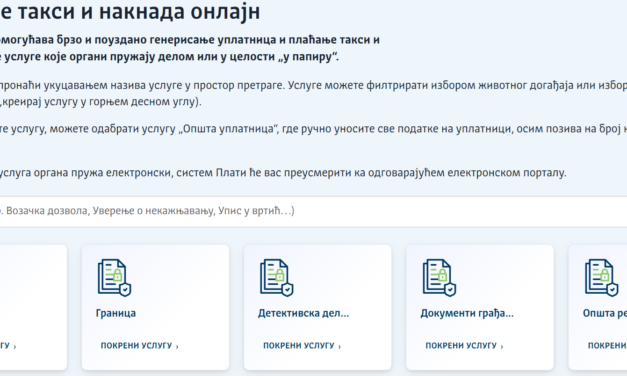627x376 pixels.
Task: Click the bold line 'генерисање уплатница и плаћање такси'
Action: coord(190,40)
